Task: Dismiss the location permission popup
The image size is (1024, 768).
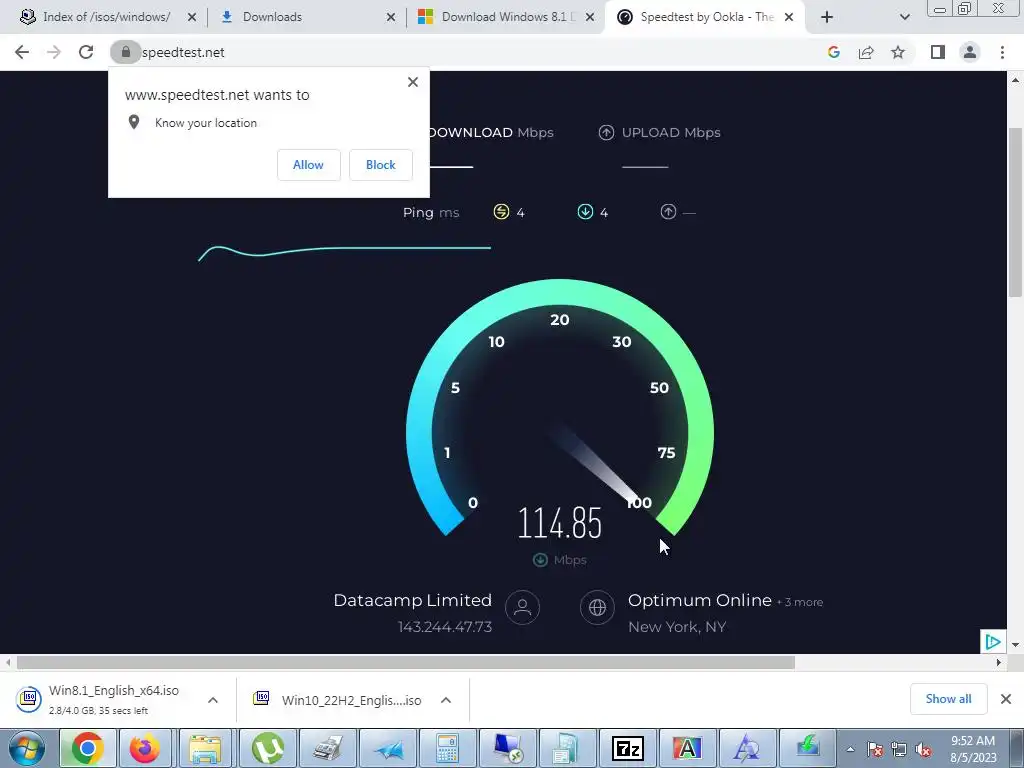Action: [x=413, y=82]
